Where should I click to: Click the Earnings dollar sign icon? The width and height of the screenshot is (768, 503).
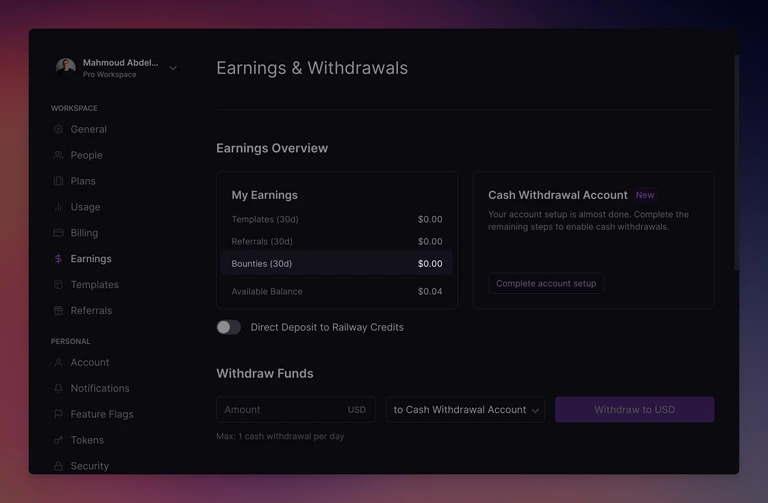(x=58, y=259)
